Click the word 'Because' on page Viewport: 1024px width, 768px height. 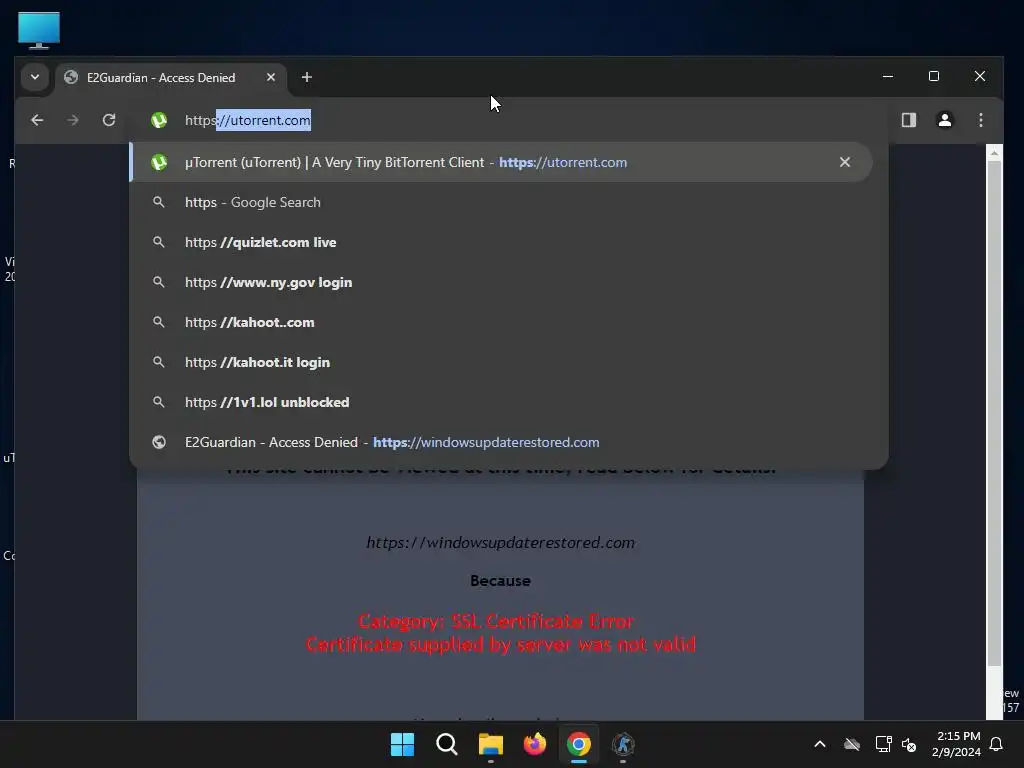click(500, 581)
